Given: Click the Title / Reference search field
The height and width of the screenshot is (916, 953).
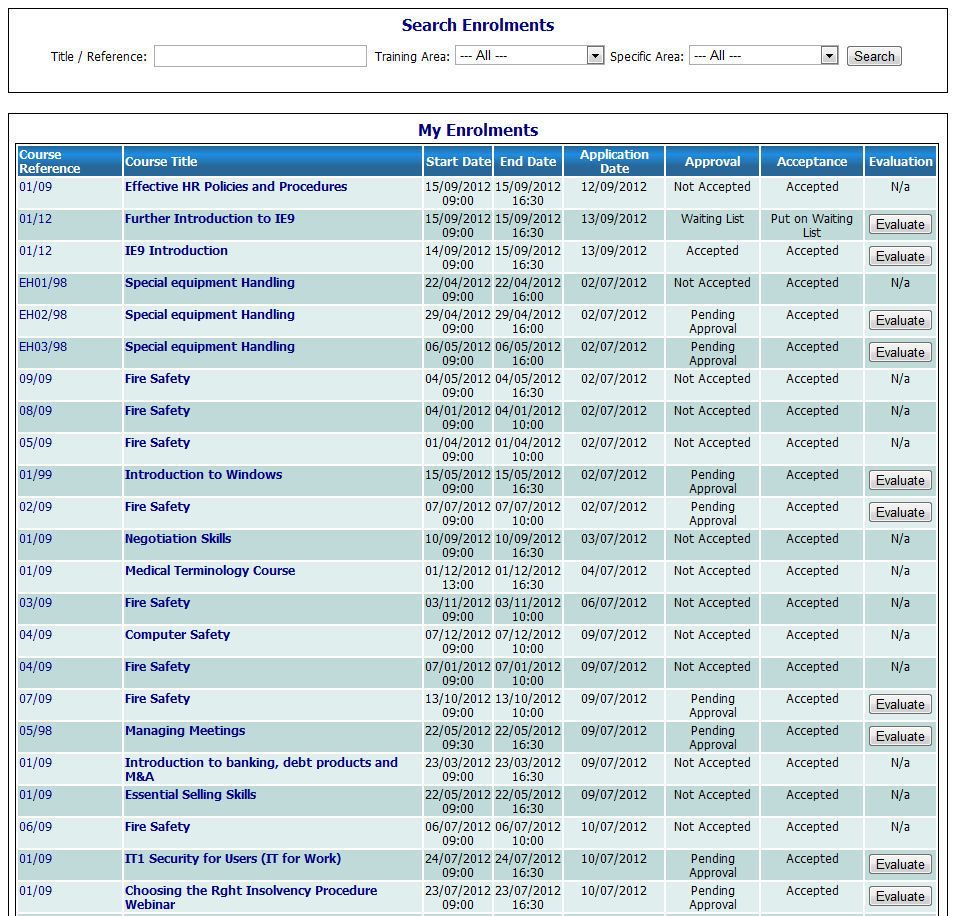Looking at the screenshot, I should click(260, 56).
